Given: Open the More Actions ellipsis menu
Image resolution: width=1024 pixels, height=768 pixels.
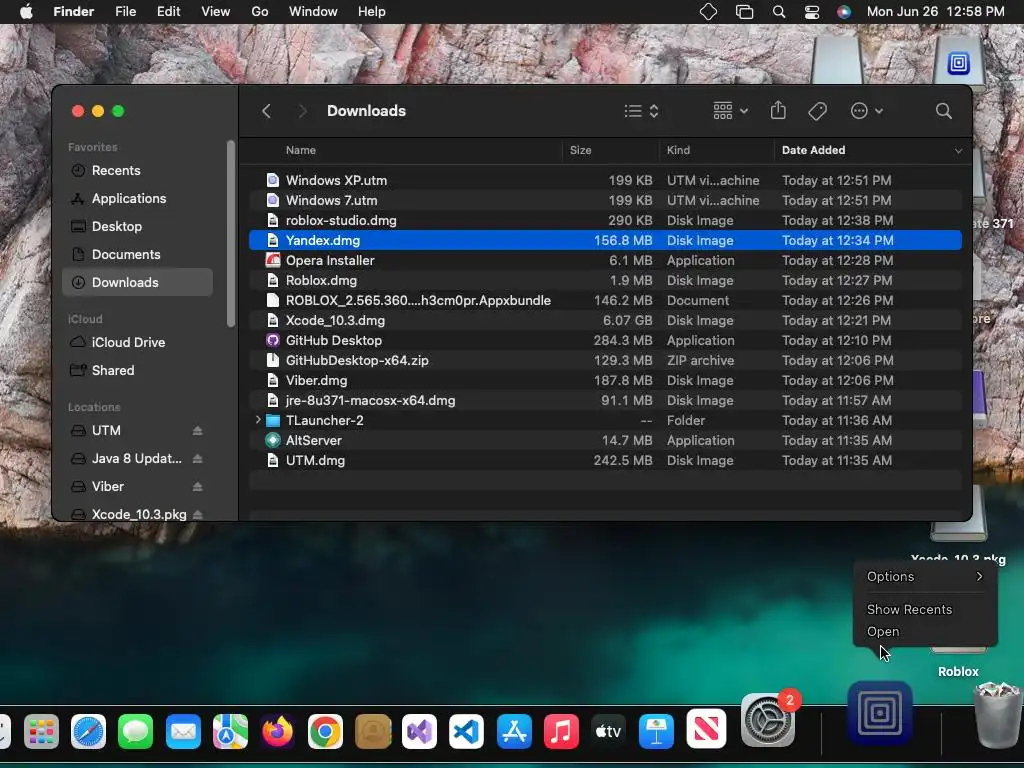Looking at the screenshot, I should click(867, 111).
